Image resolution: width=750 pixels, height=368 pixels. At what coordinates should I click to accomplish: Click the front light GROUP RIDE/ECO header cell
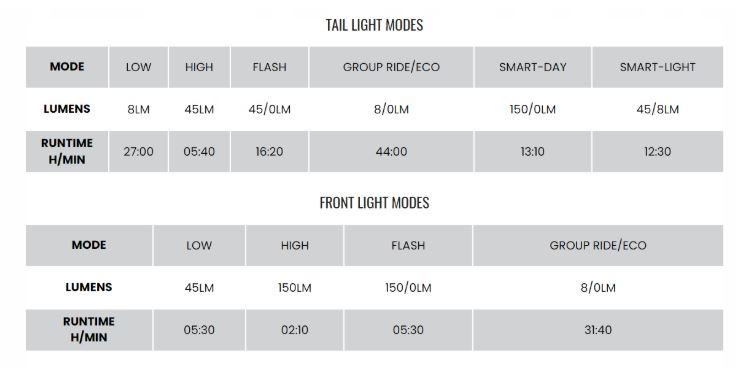598,245
